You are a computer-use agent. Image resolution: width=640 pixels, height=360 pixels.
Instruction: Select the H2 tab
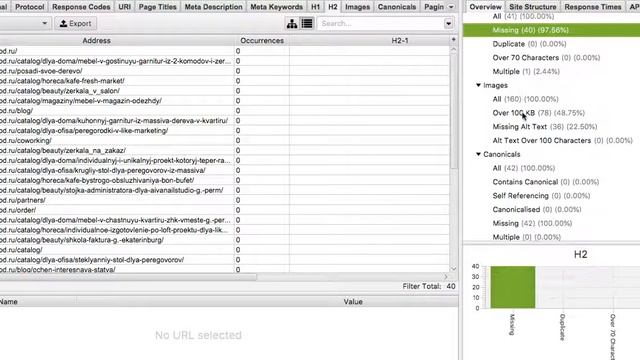(x=333, y=7)
